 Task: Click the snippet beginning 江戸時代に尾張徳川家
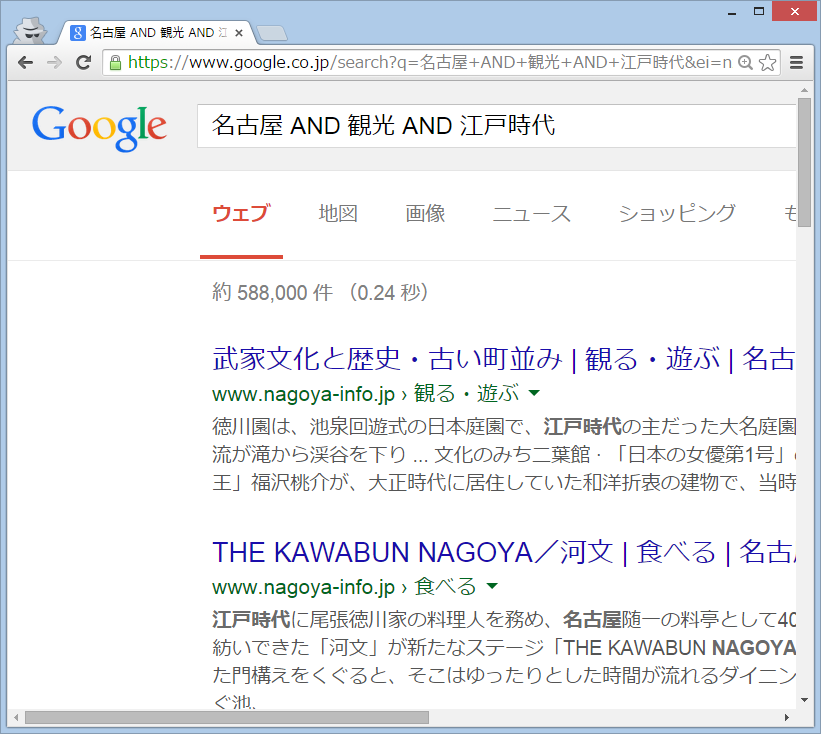pos(504,662)
